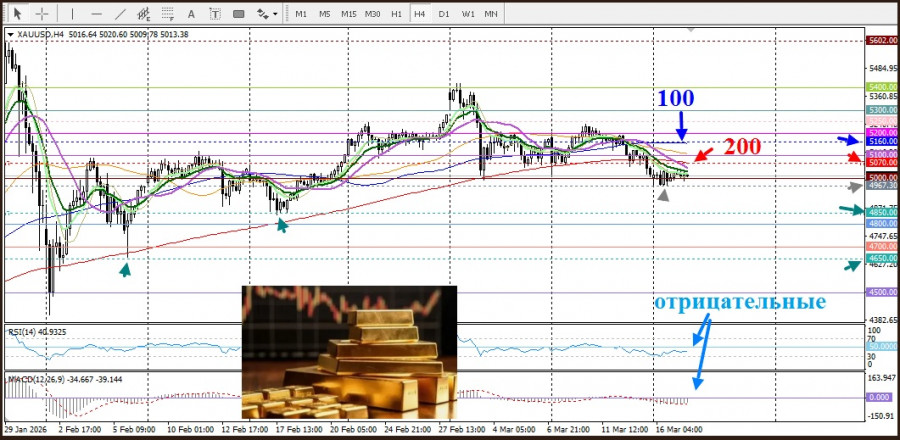Open the arrows objects dropdown
The image size is (900, 440).
267,14
